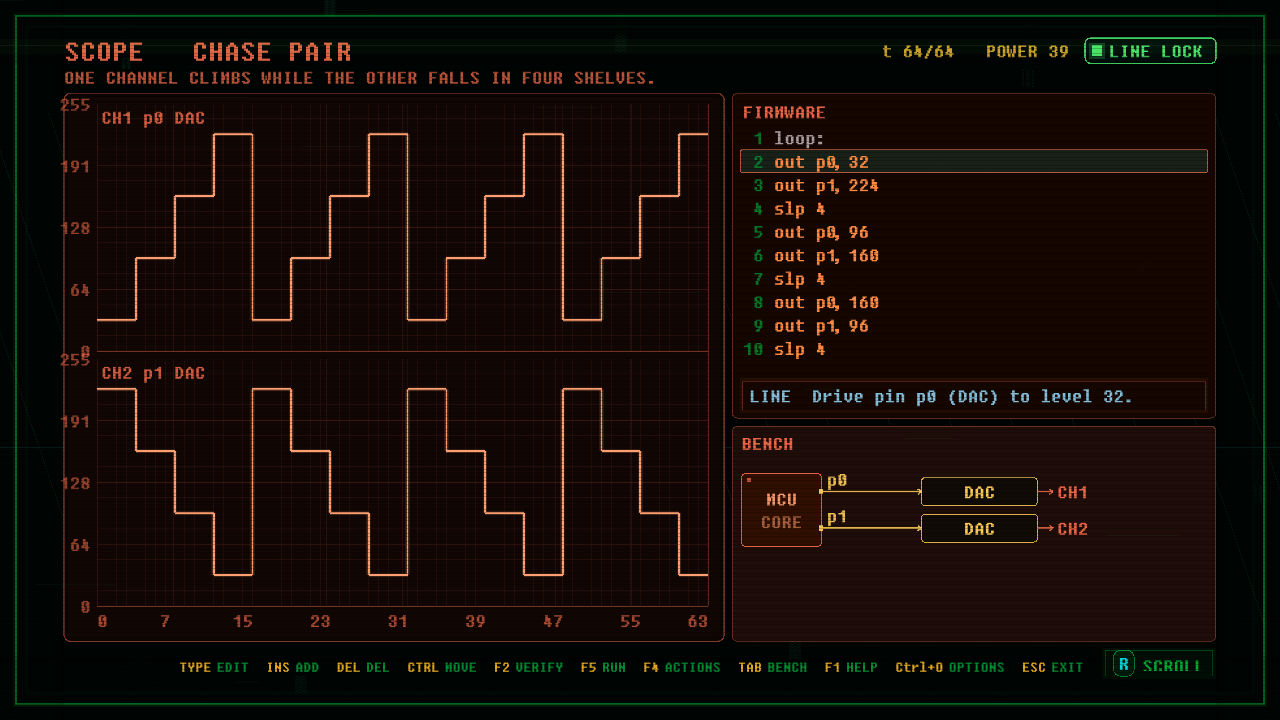Select firmware line 1 'loop:'

[x=974, y=138]
